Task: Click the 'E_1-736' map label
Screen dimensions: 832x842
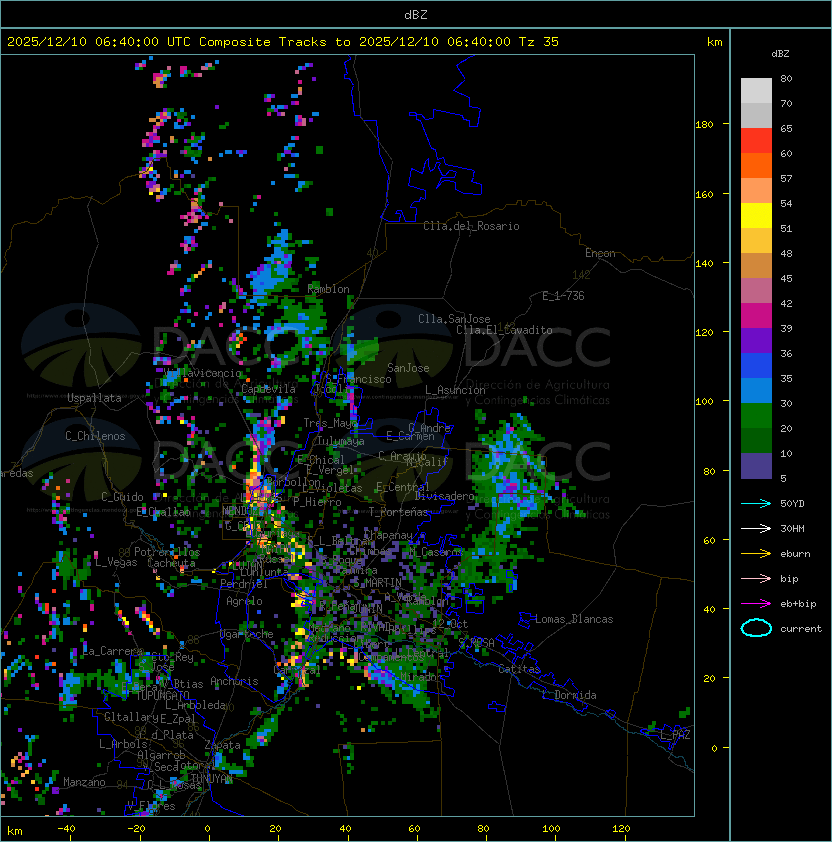Action: [563, 296]
